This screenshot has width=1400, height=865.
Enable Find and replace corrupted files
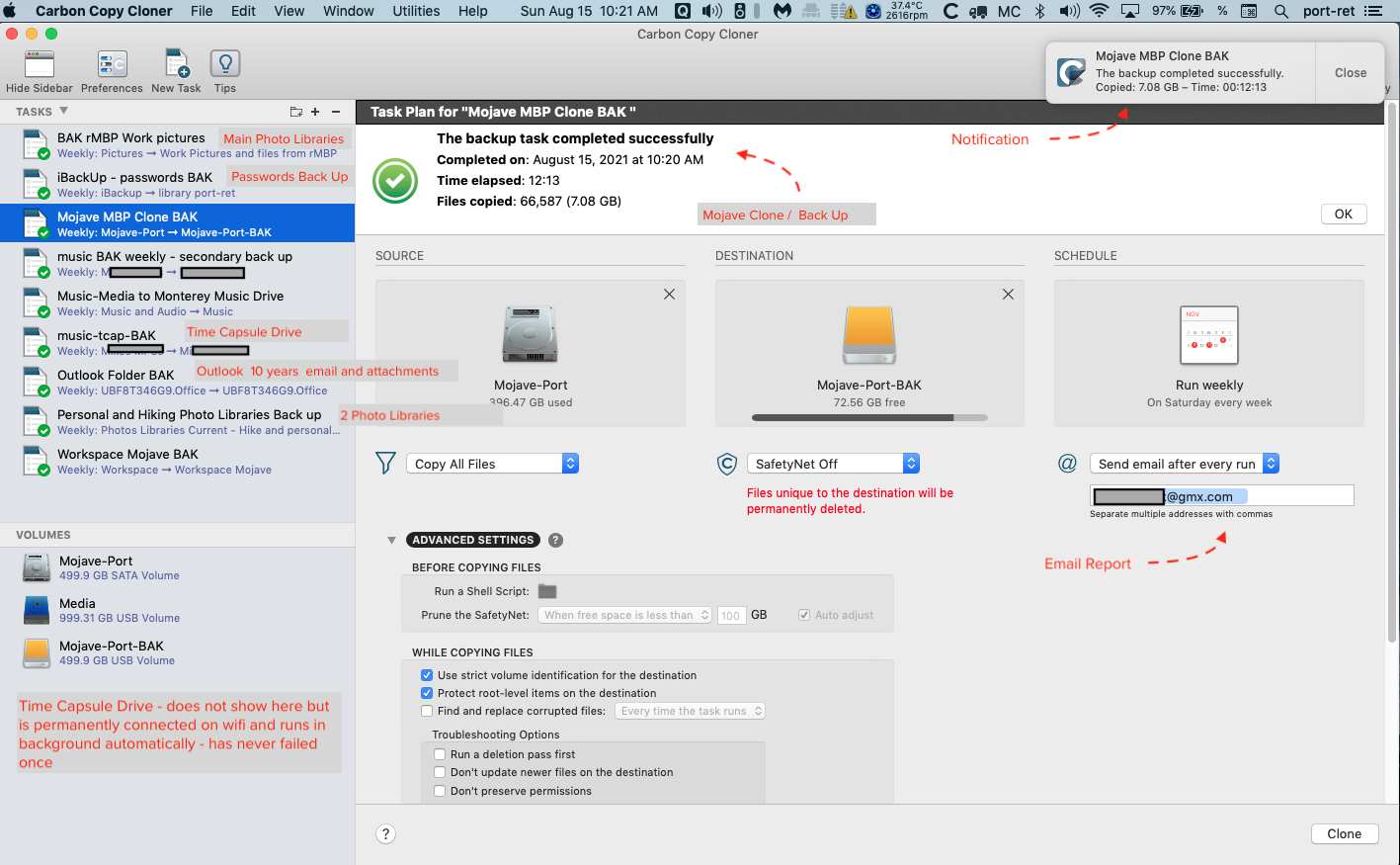click(x=427, y=711)
